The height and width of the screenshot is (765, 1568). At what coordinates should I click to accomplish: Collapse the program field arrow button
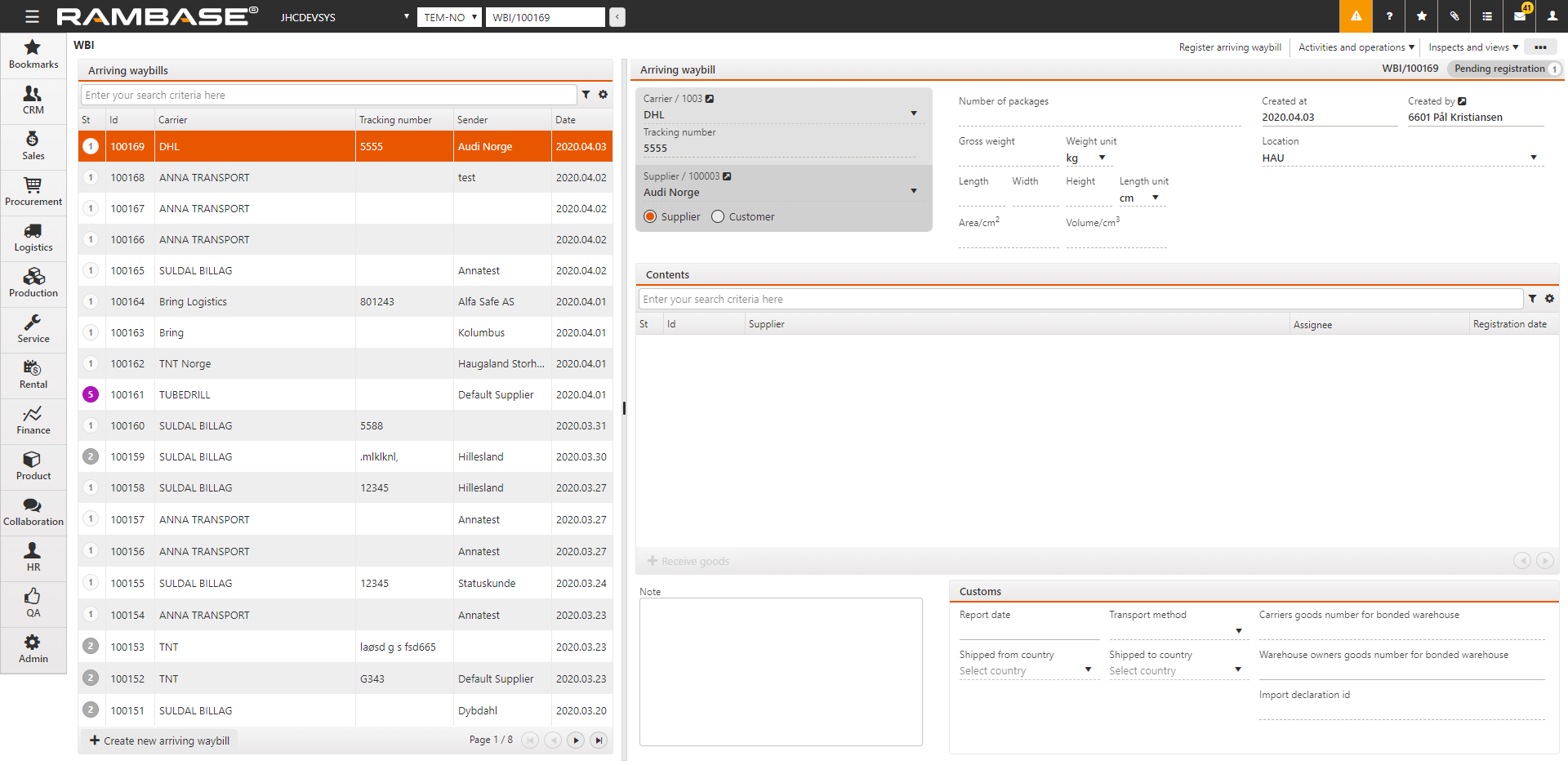[x=617, y=17]
